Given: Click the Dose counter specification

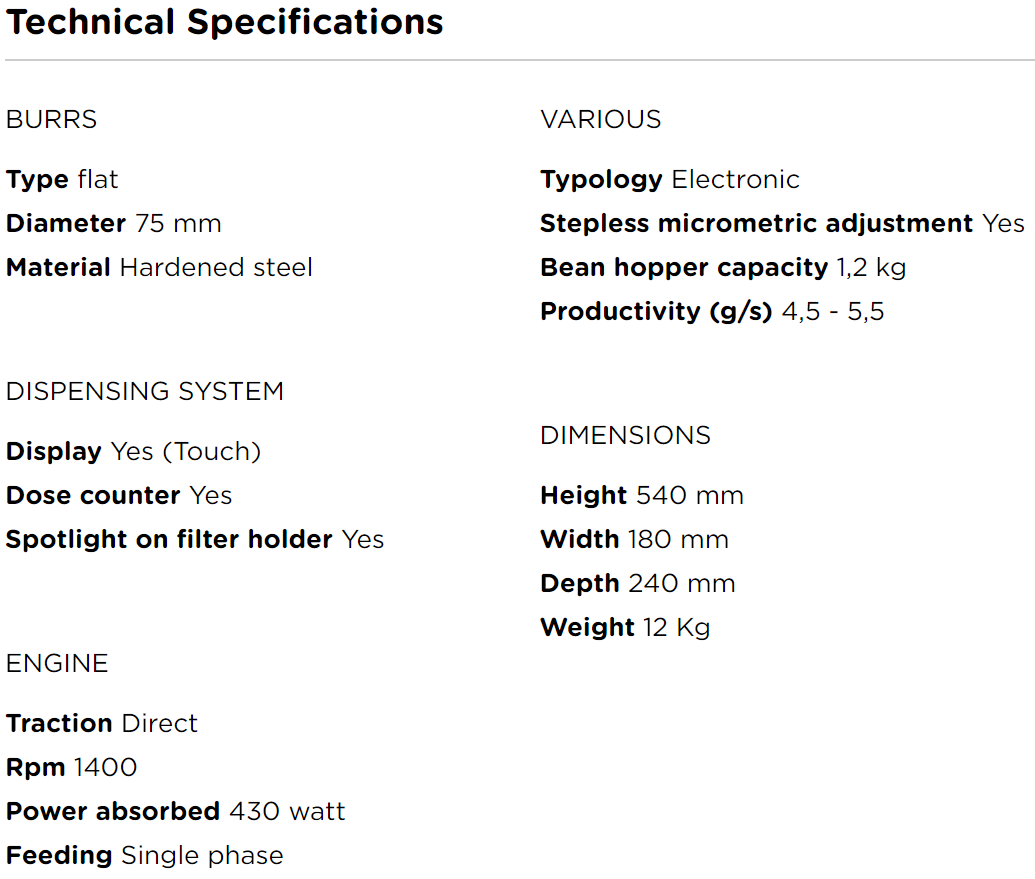Looking at the screenshot, I should click(119, 496).
